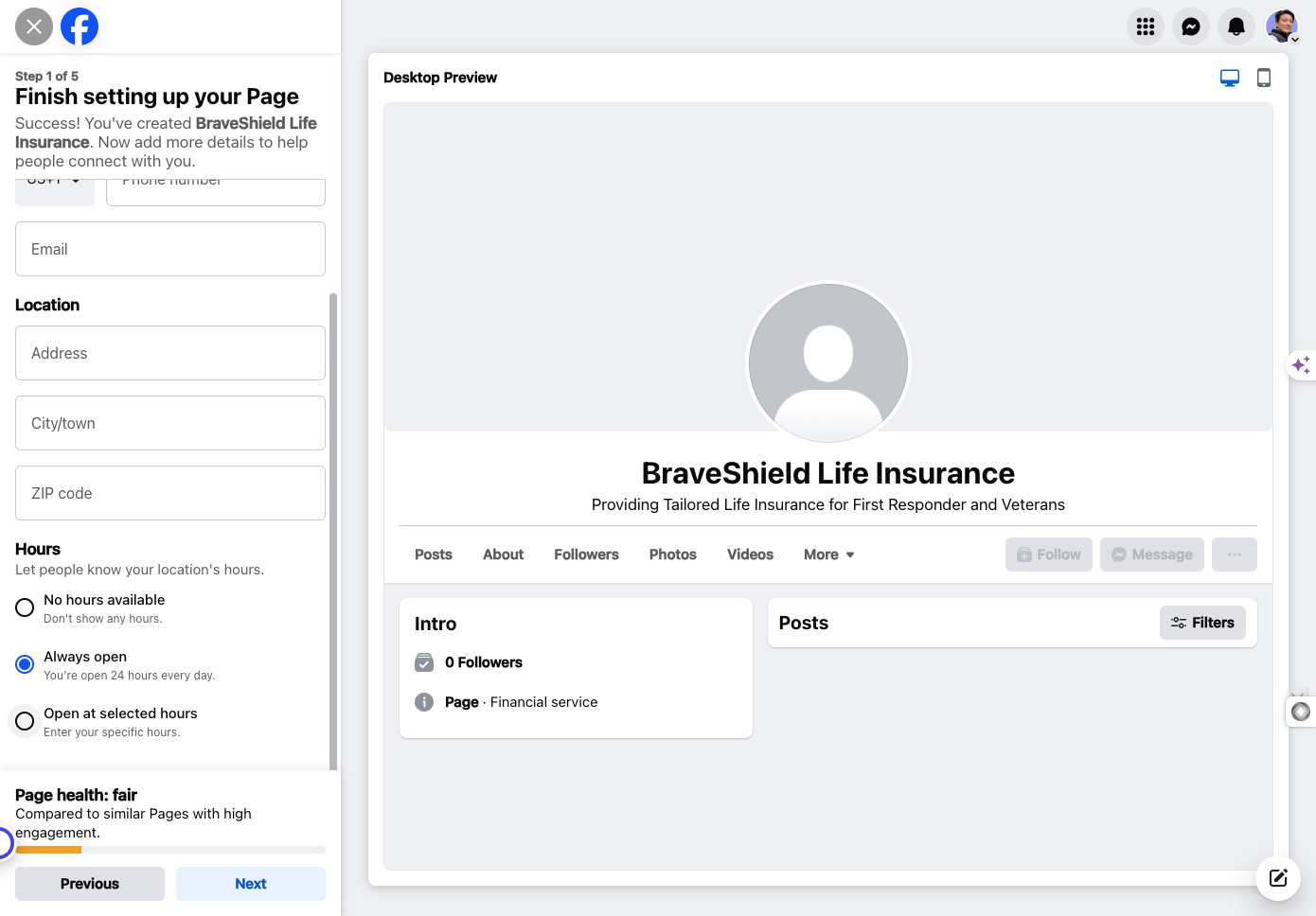Image resolution: width=1316 pixels, height=916 pixels.
Task: Click the 0 Followers check icon
Action: click(424, 662)
